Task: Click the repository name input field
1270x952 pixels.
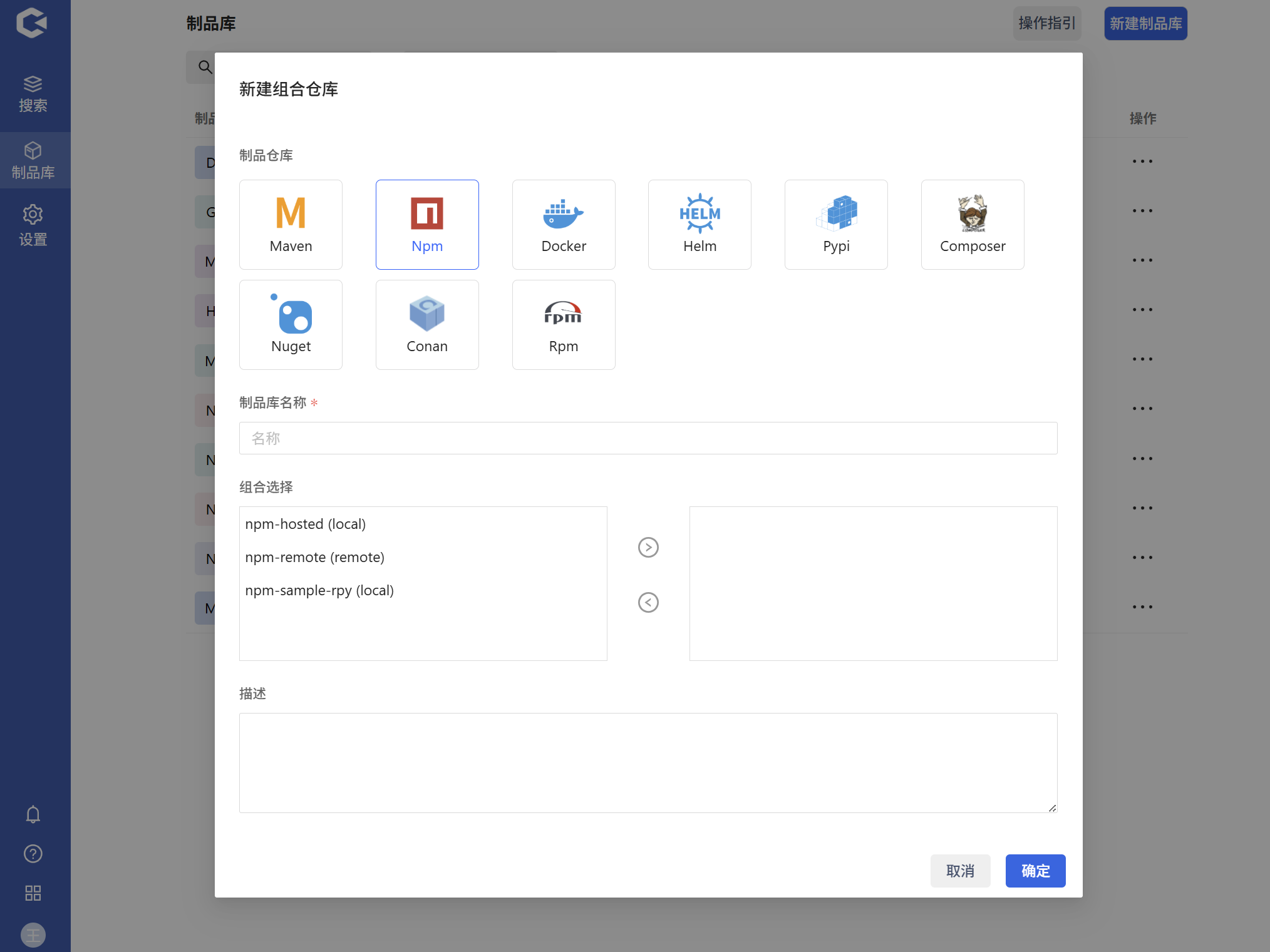Action: [648, 438]
